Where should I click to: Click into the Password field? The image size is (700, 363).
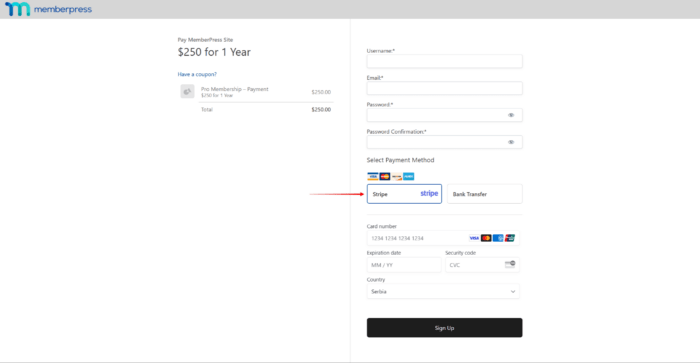point(444,115)
